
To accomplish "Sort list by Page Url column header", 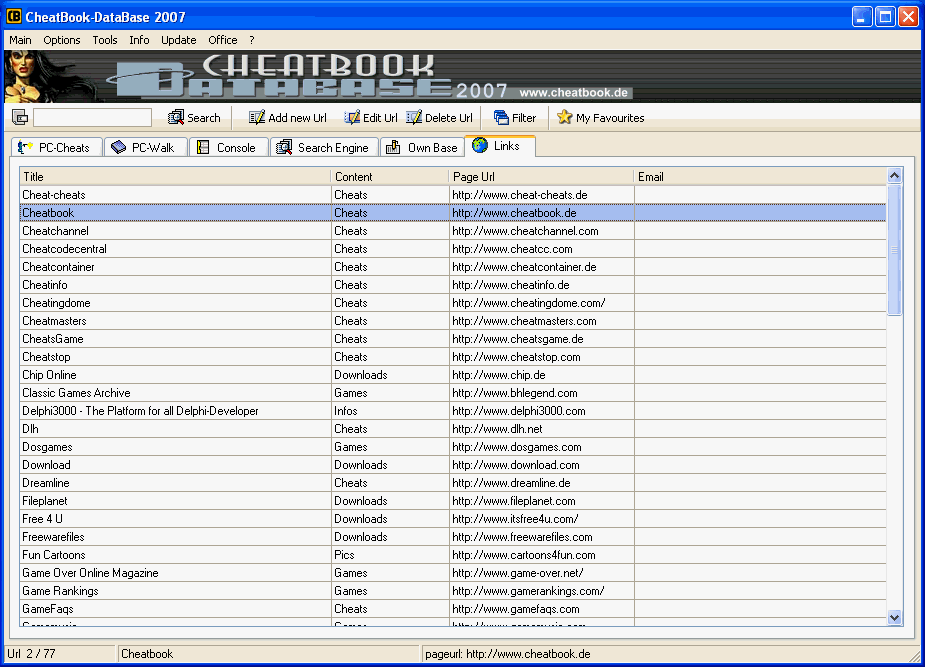I will (x=541, y=177).
